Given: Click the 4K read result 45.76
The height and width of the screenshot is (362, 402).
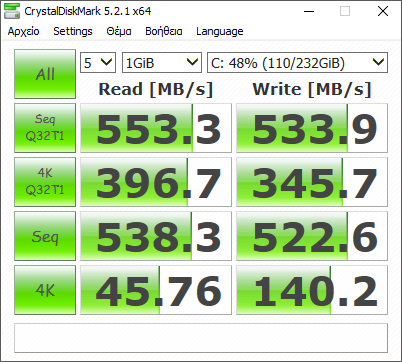Looking at the screenshot, I should (x=156, y=290).
